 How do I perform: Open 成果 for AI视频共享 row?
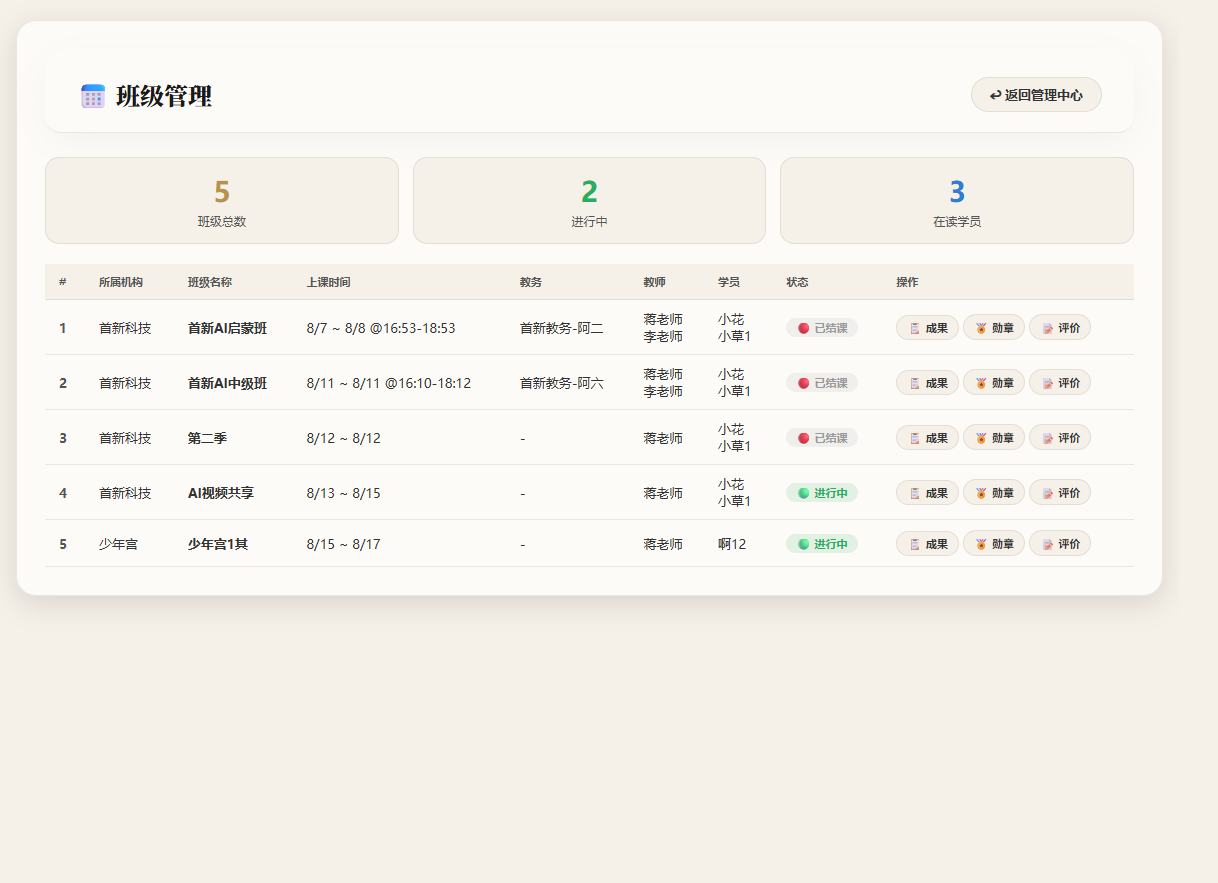[x=927, y=493]
